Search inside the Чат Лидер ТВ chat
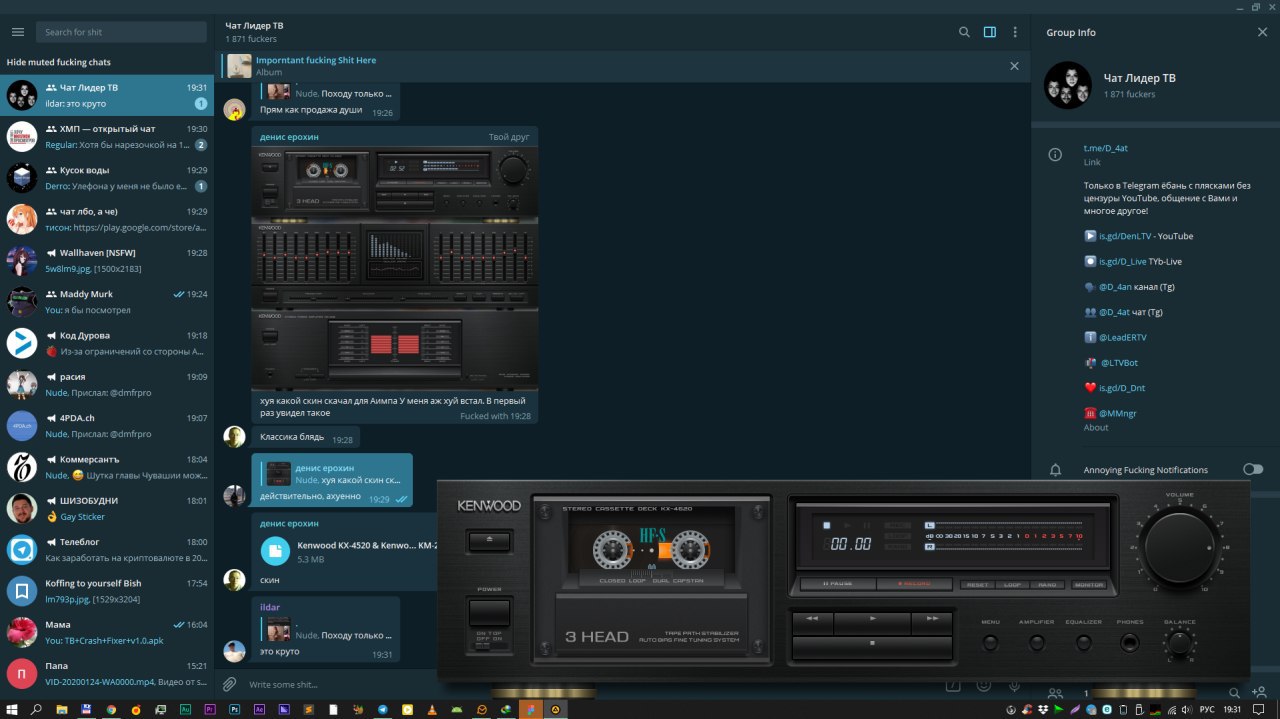1280x719 pixels. pyautogui.click(x=964, y=32)
